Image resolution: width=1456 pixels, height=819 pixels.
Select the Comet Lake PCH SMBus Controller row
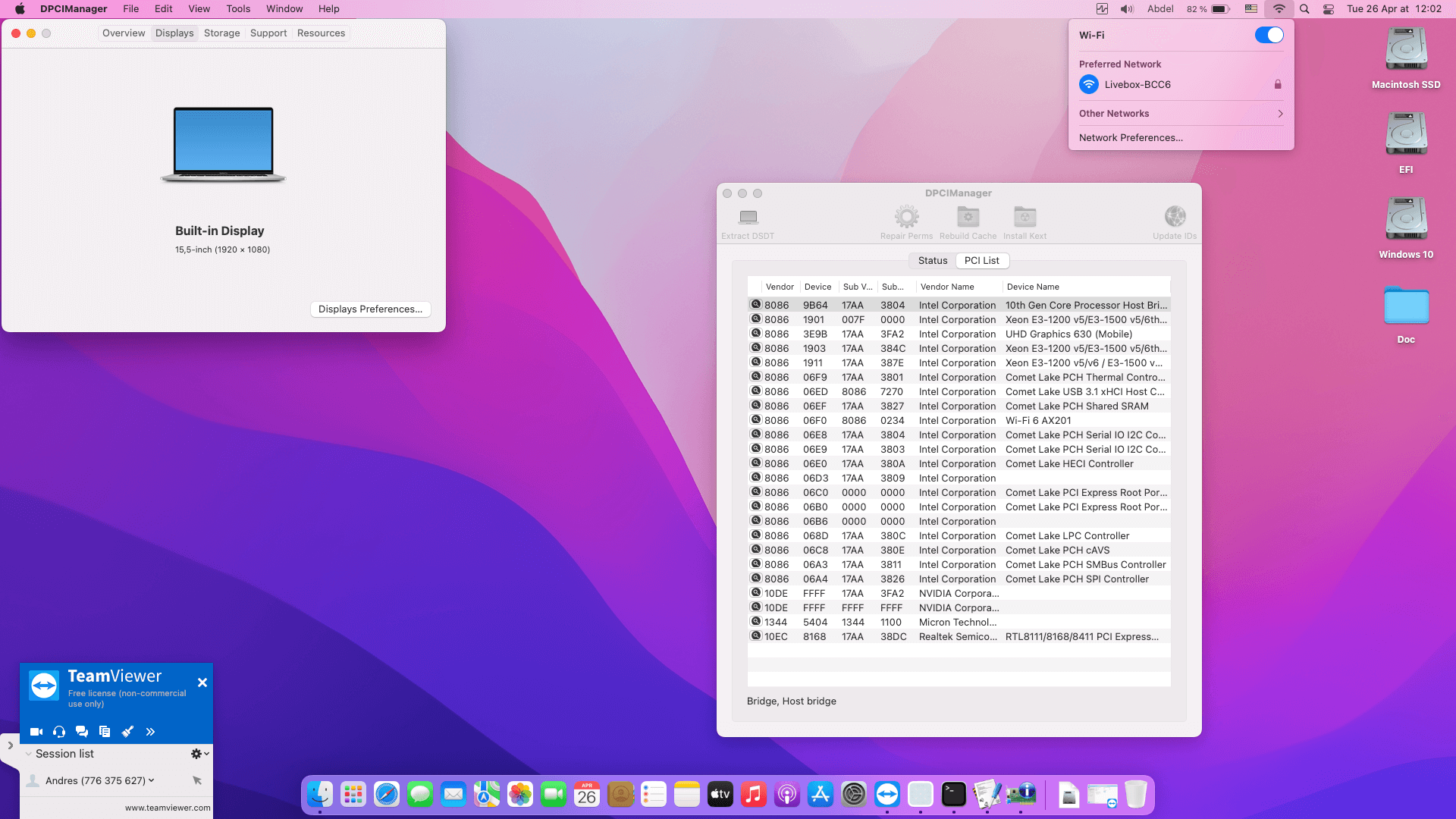(959, 564)
